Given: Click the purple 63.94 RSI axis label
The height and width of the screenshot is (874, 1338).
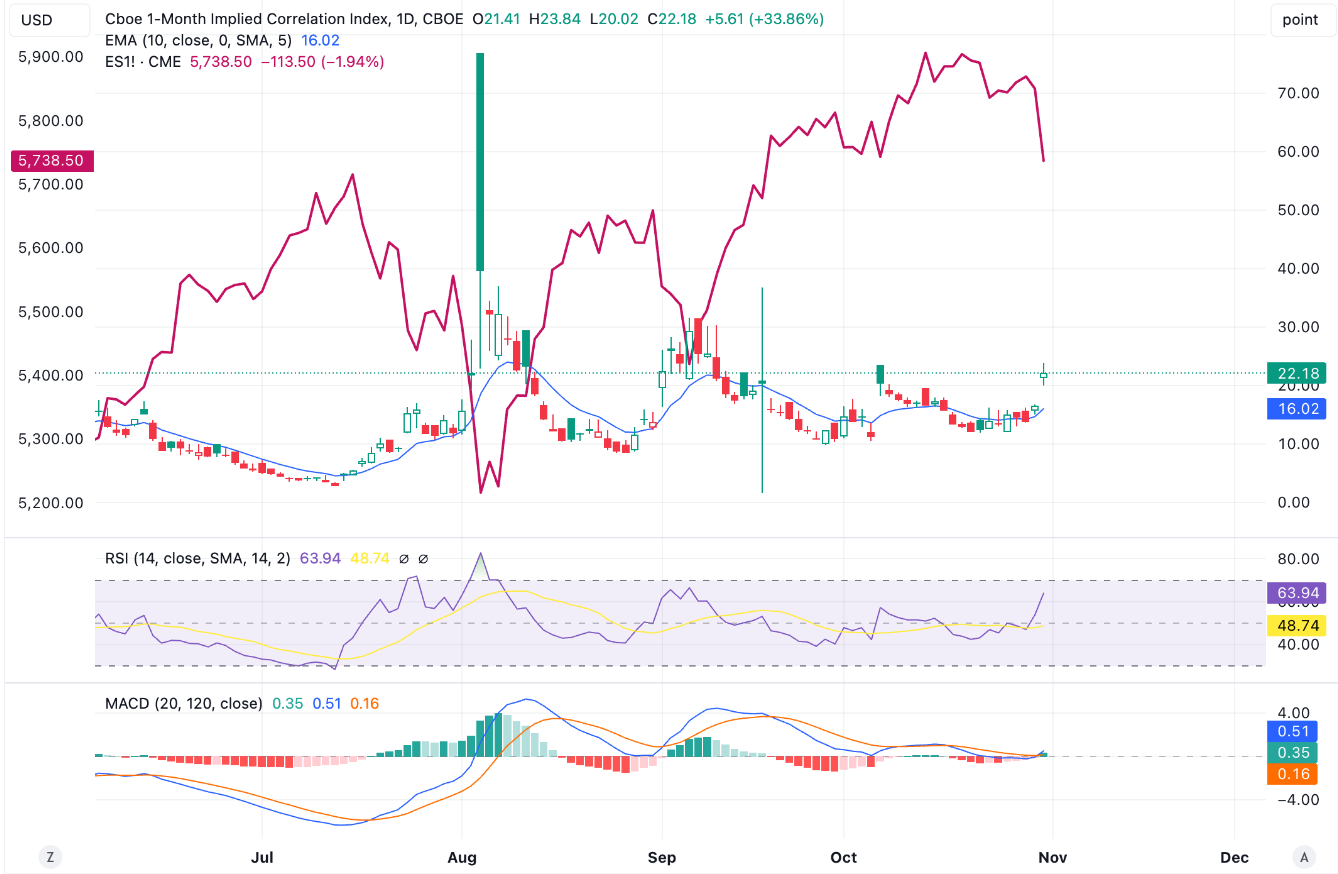Looking at the screenshot, I should tap(1296, 593).
